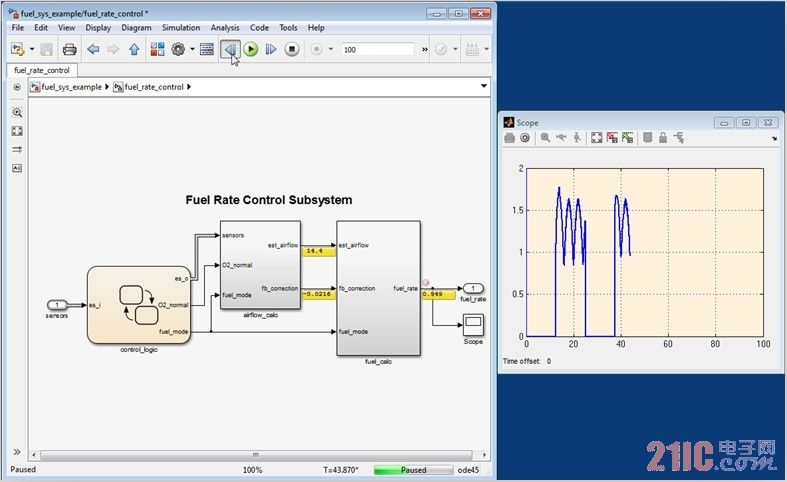Click the New Model toolbar icon
The width and height of the screenshot is (787, 482).
pyautogui.click(x=18, y=49)
